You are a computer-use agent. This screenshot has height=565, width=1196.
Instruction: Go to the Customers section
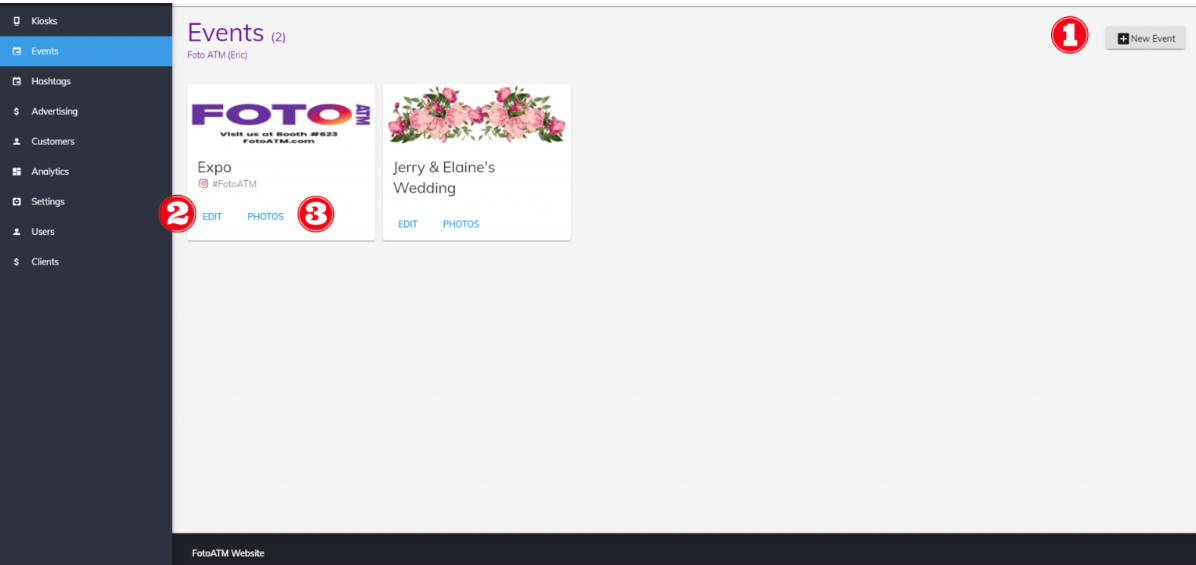point(85,142)
